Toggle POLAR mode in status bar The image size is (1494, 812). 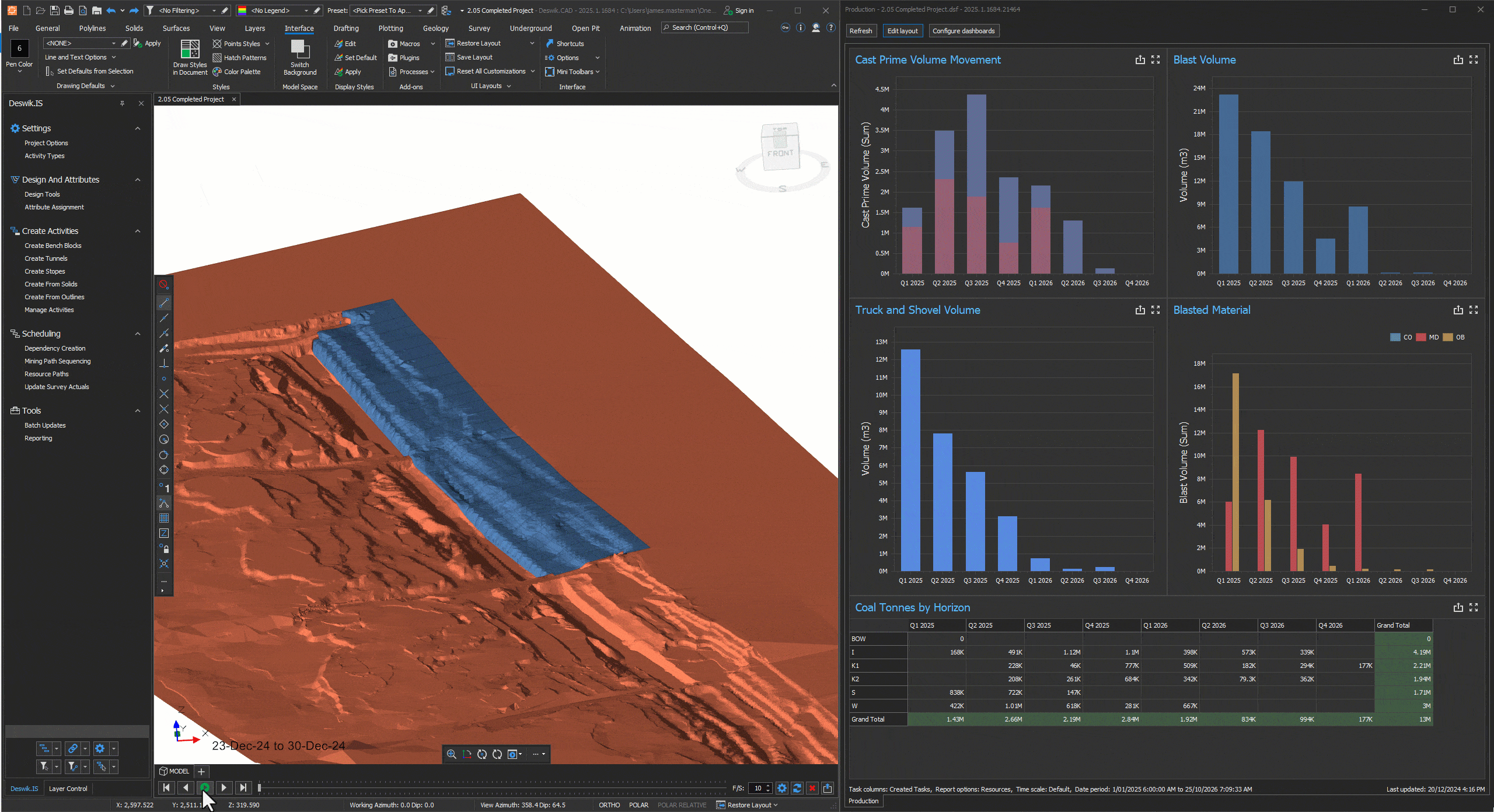638,805
